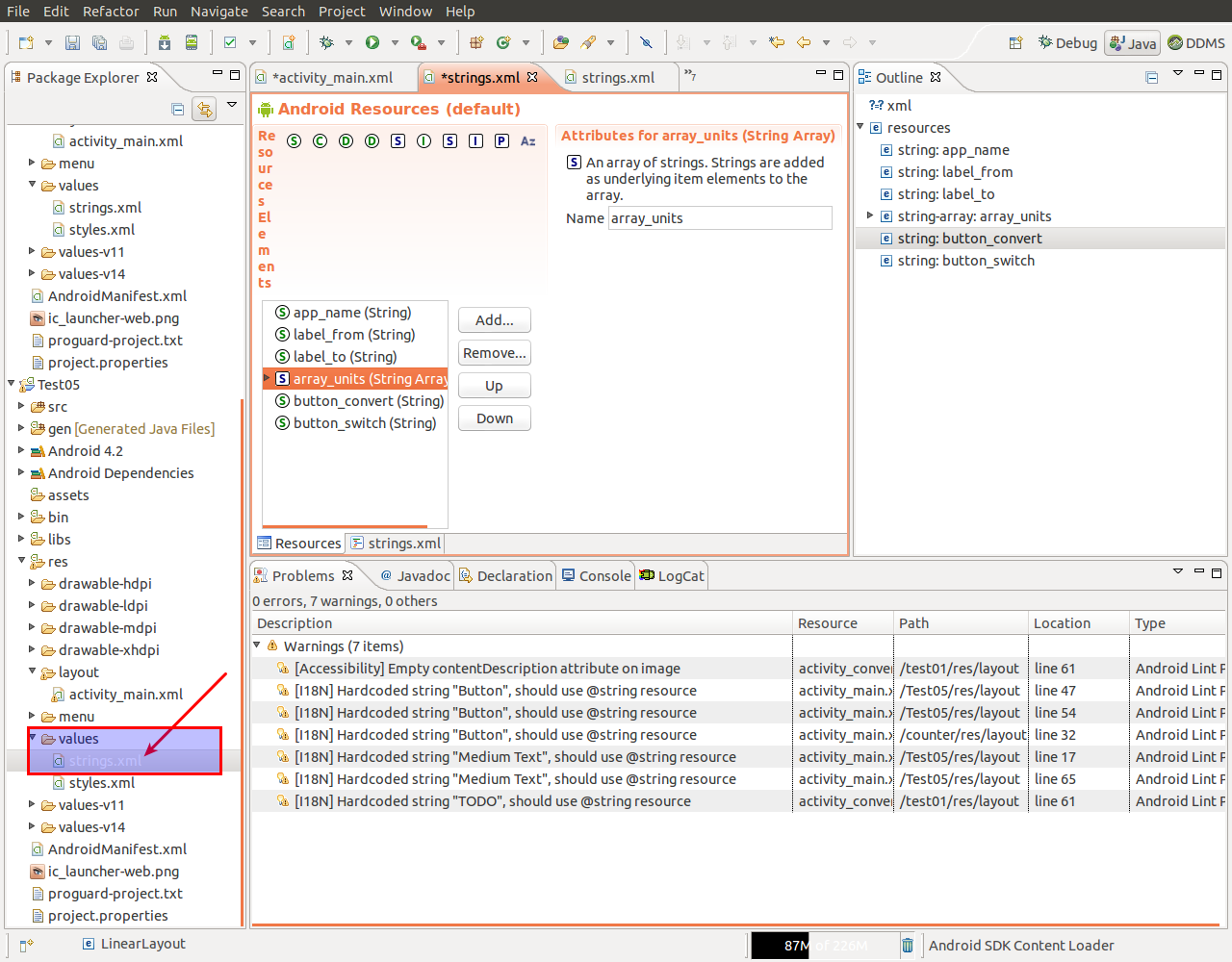Collapse all in Package Explorer
The image size is (1232, 962).
[177, 110]
